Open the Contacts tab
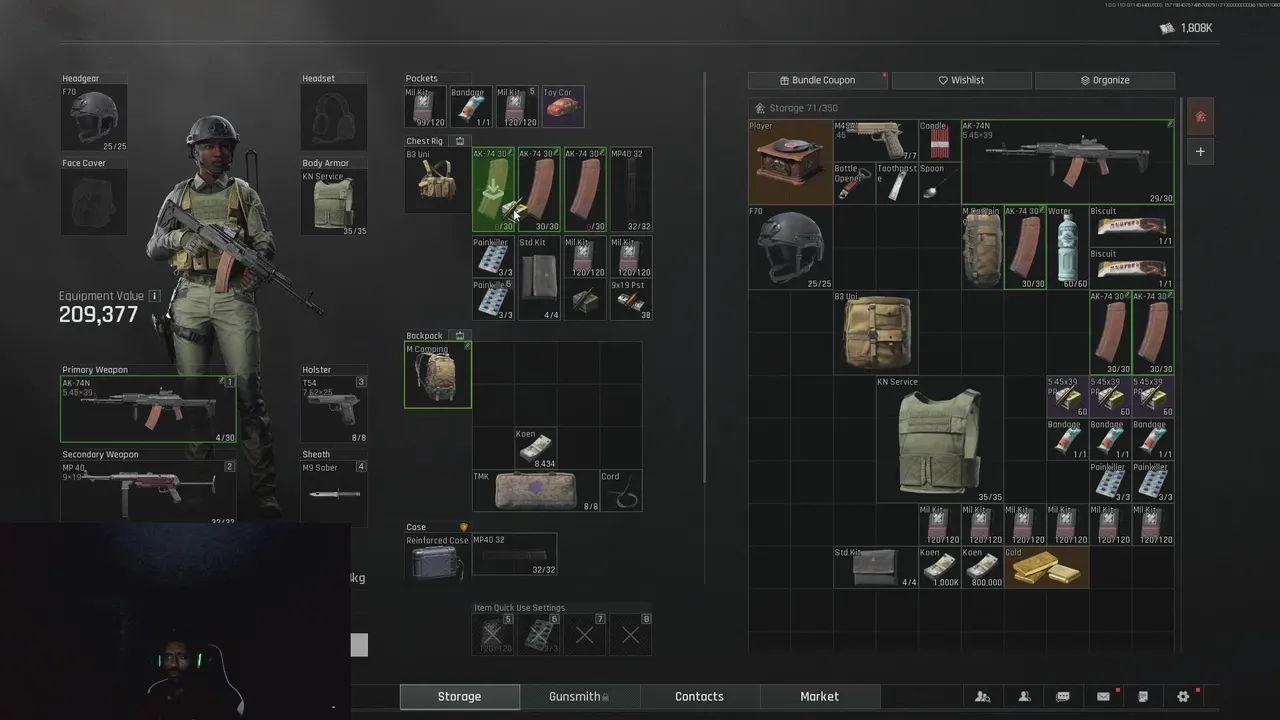 point(699,696)
